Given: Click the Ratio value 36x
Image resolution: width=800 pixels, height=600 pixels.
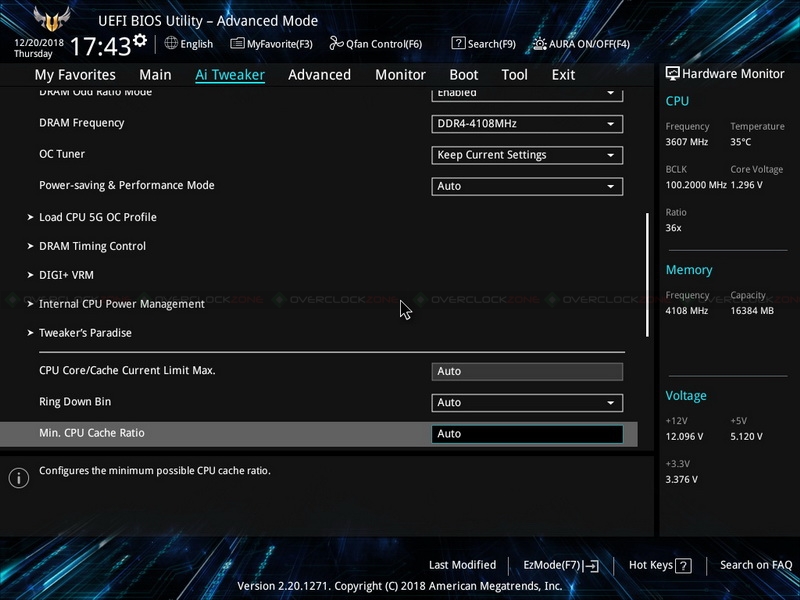Looking at the screenshot, I should click(x=673, y=228).
